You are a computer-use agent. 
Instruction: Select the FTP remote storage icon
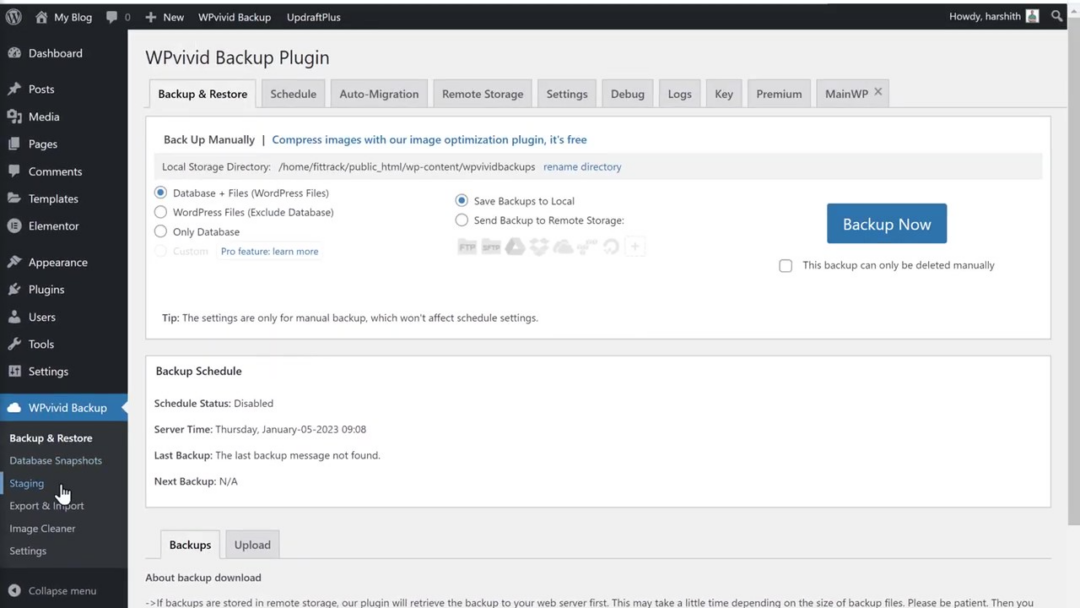[x=467, y=246]
